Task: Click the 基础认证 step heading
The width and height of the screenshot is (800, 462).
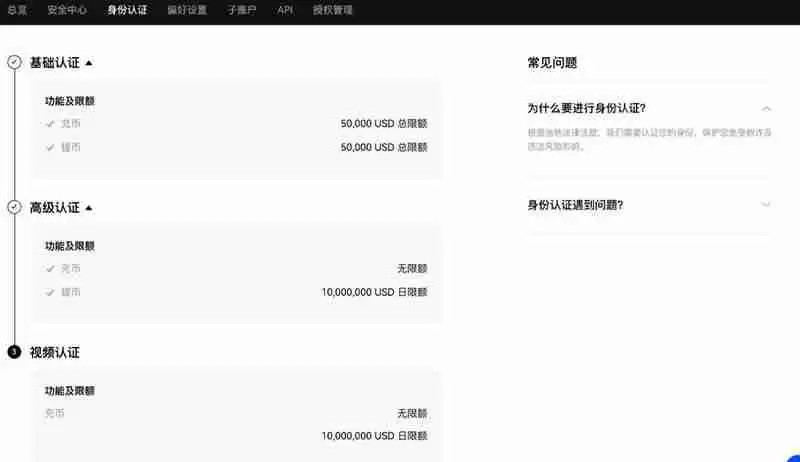Action: click(x=55, y=63)
